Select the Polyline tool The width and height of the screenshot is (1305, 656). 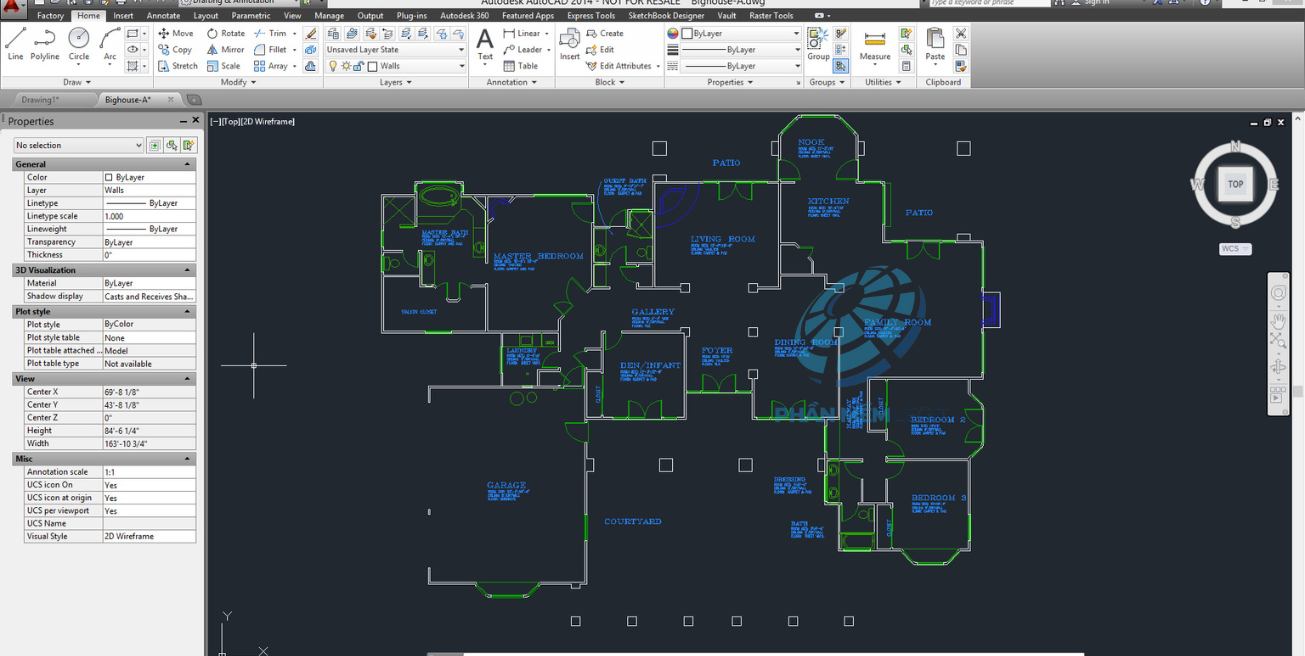pyautogui.click(x=45, y=44)
